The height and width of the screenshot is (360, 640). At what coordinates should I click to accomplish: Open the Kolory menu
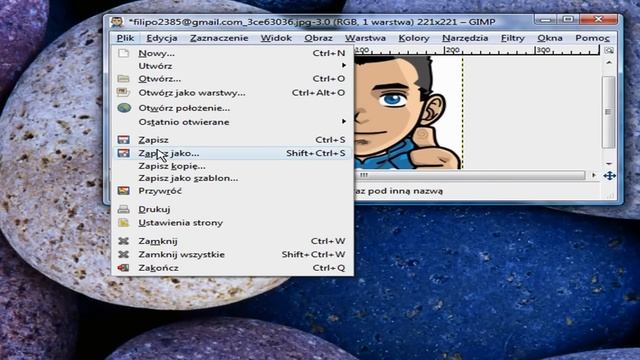pyautogui.click(x=414, y=38)
